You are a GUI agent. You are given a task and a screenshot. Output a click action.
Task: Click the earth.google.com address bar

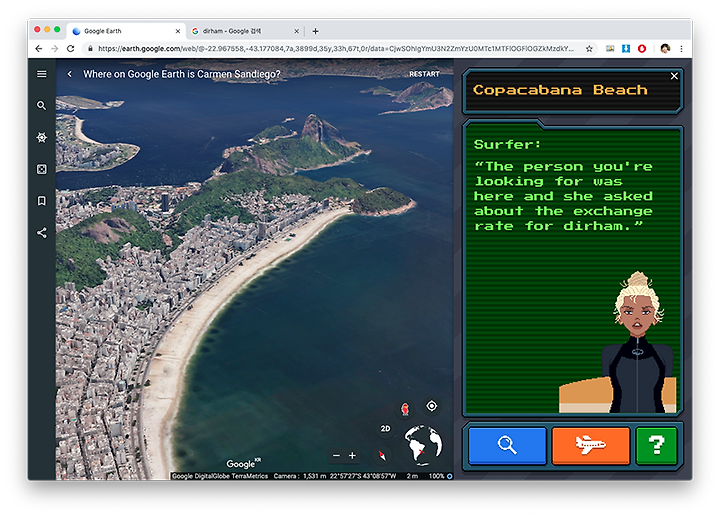335,48
